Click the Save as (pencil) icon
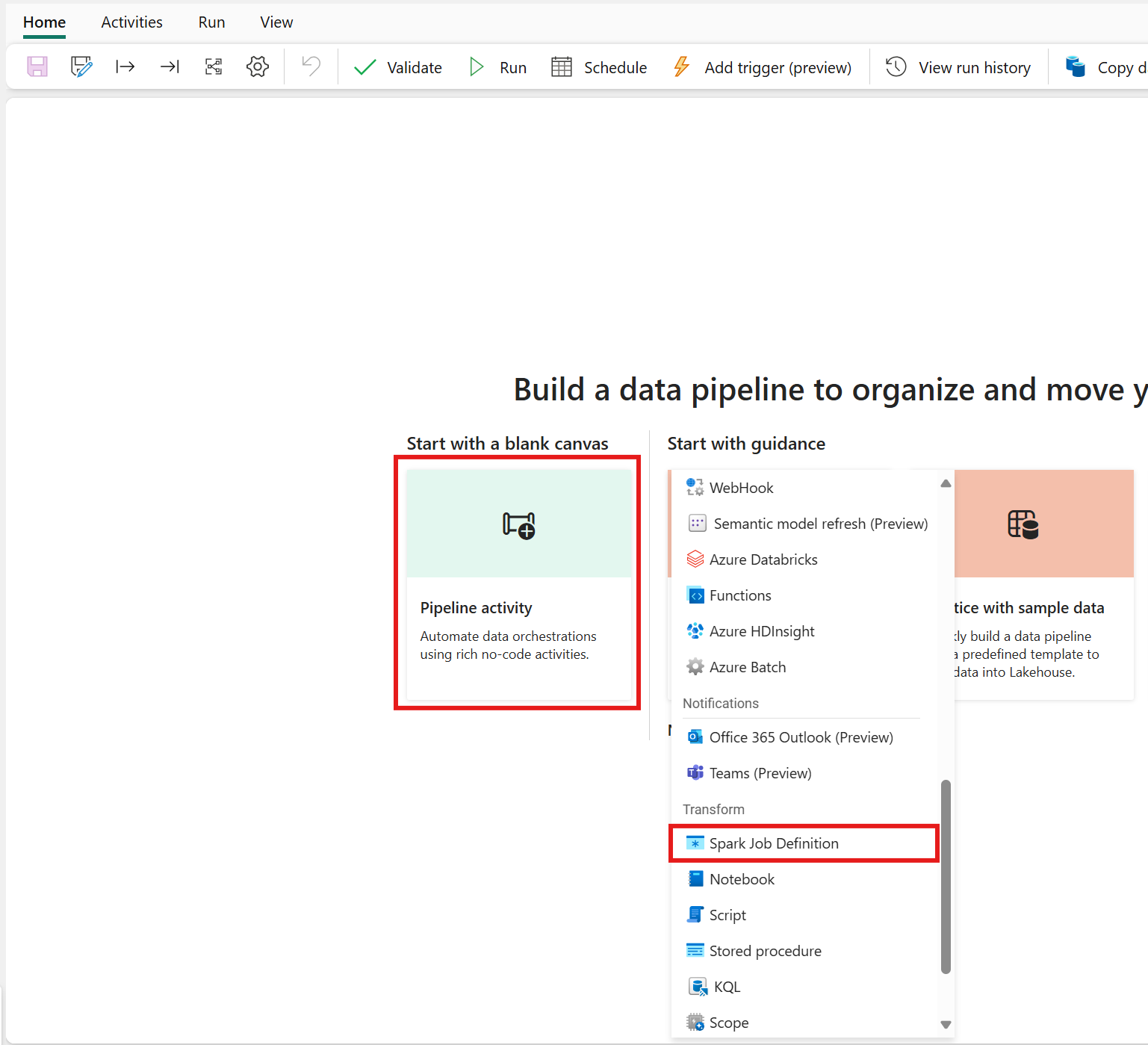This screenshot has height=1045, width=1148. click(81, 66)
